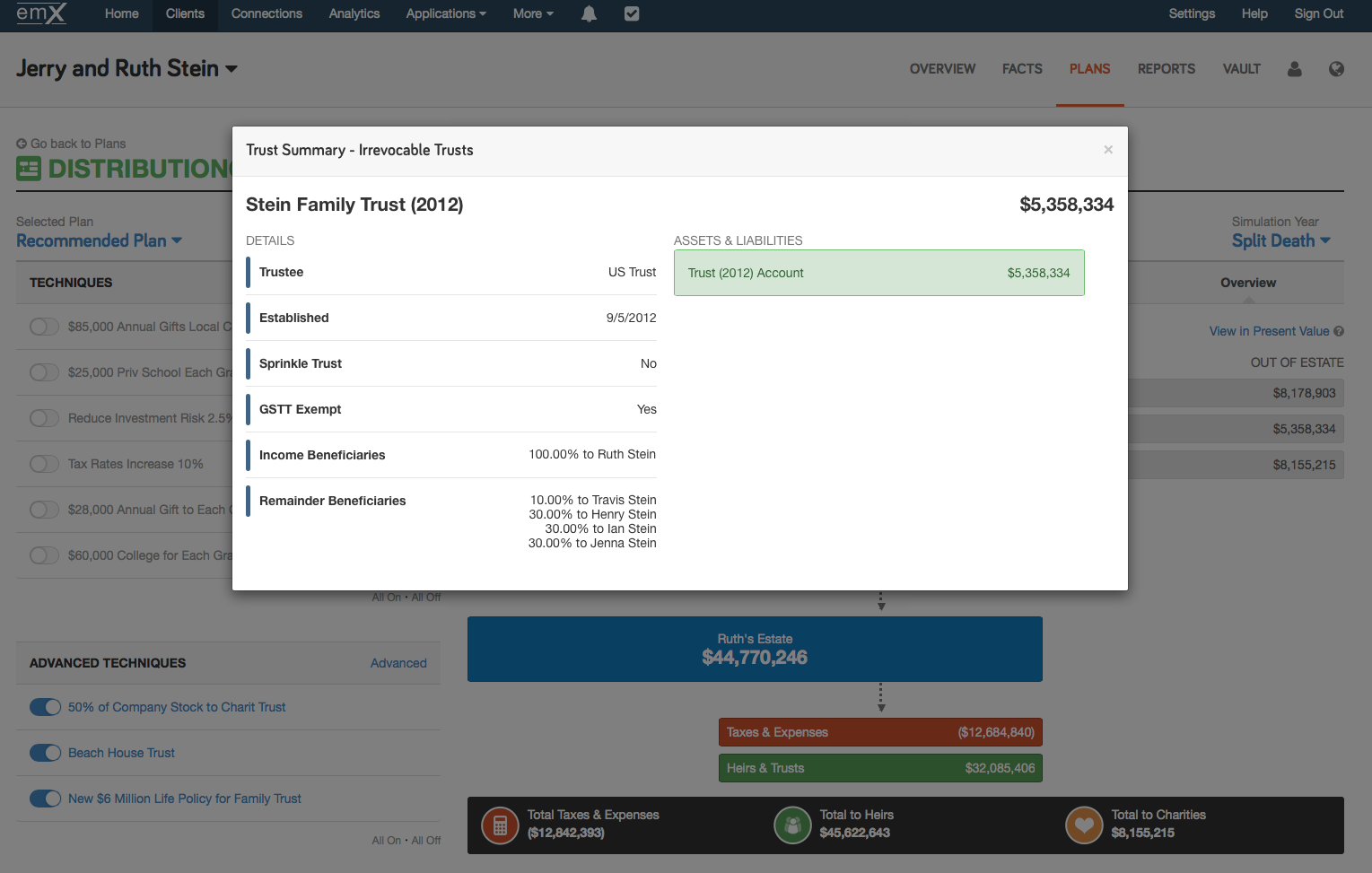Open the Analytics menu
Viewport: 1372px width, 873px height.
point(354,13)
